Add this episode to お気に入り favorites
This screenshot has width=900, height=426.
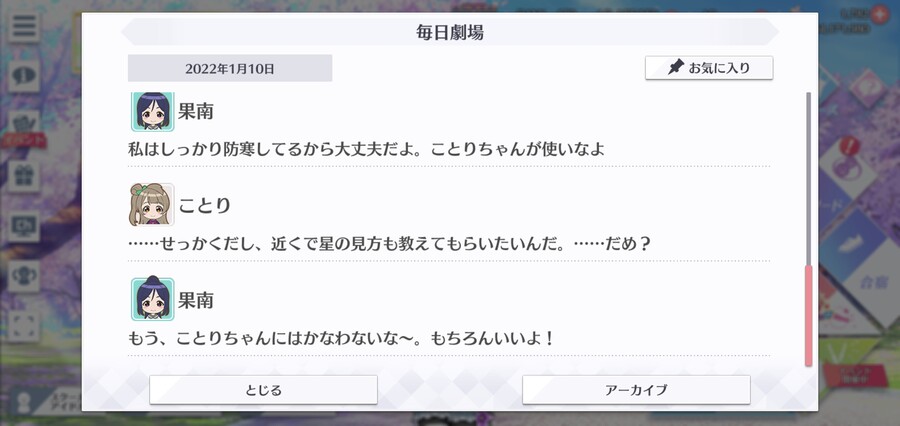point(709,68)
